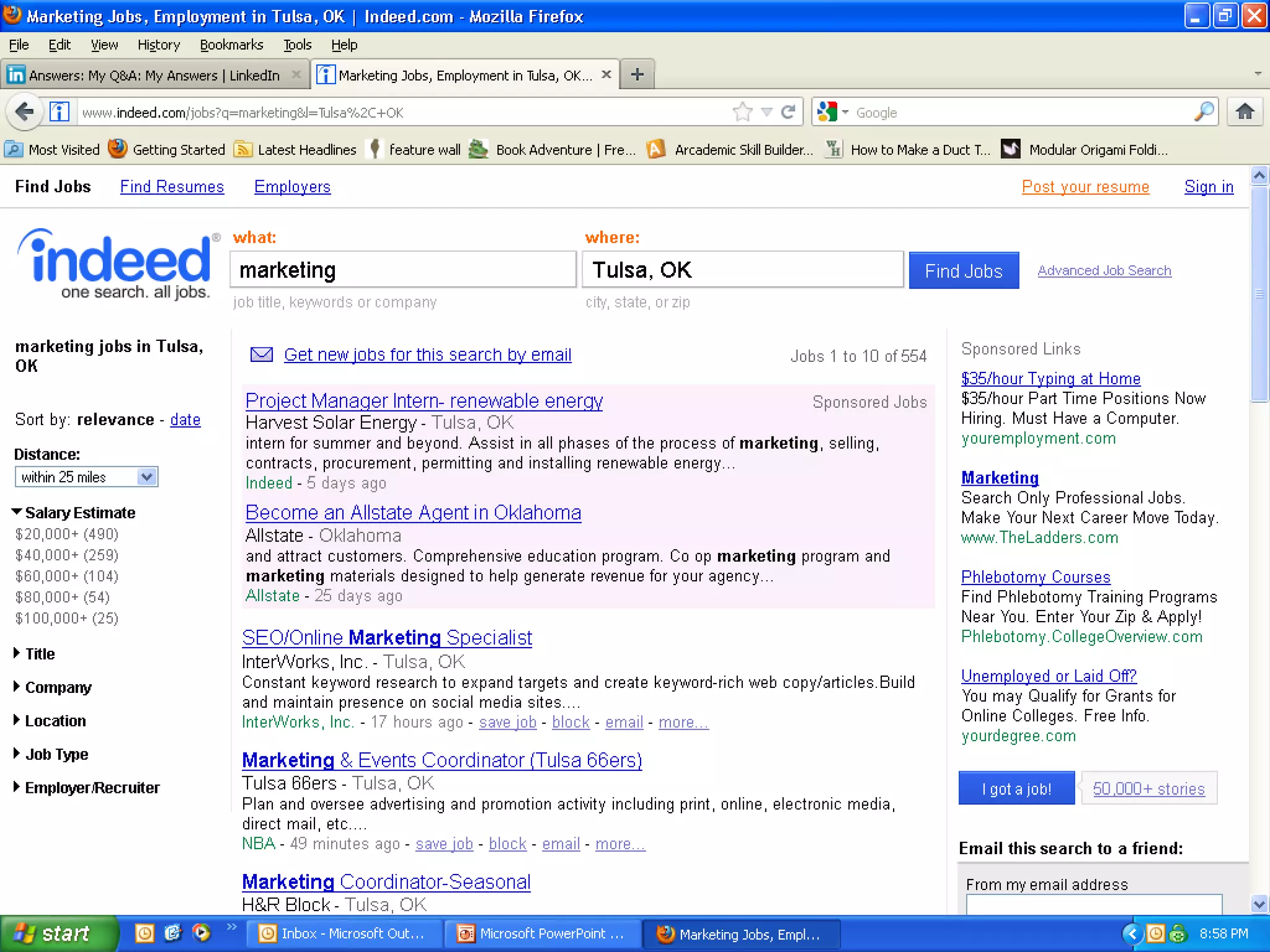This screenshot has height=952, width=1270.
Task: Click the magnifier icon in the Google search box
Action: tap(1204, 112)
